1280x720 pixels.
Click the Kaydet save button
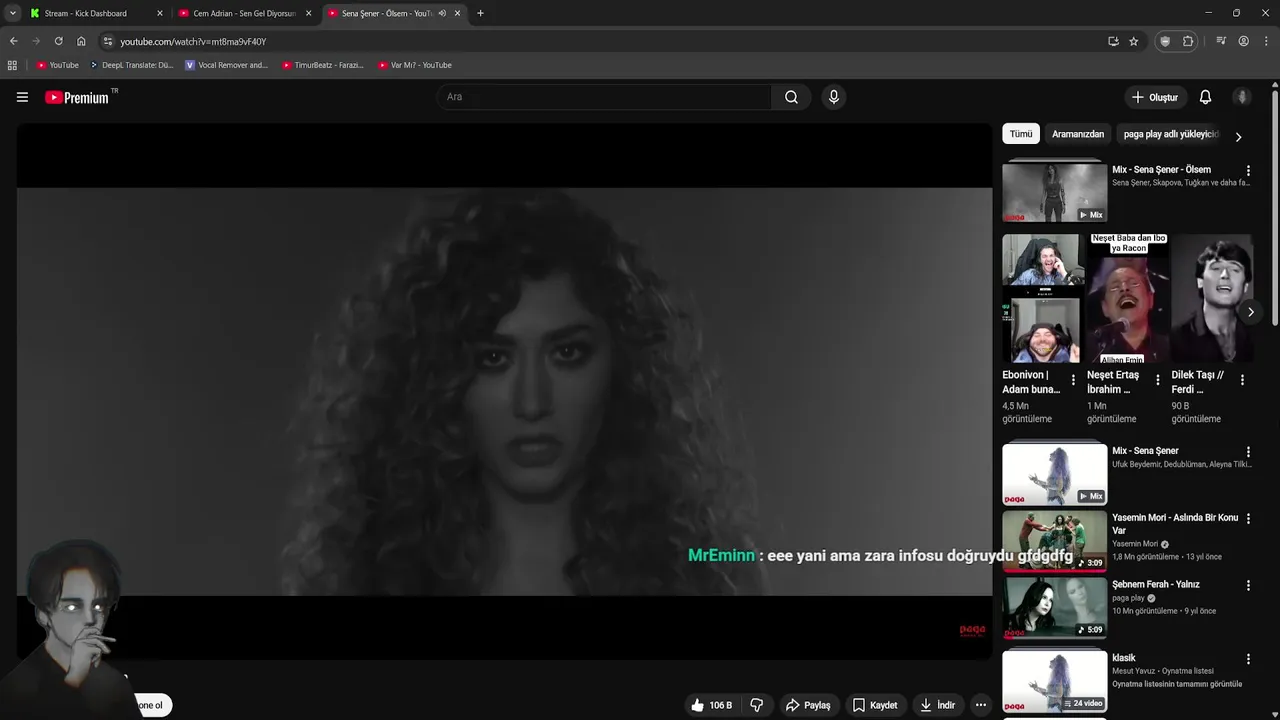pyautogui.click(x=875, y=705)
